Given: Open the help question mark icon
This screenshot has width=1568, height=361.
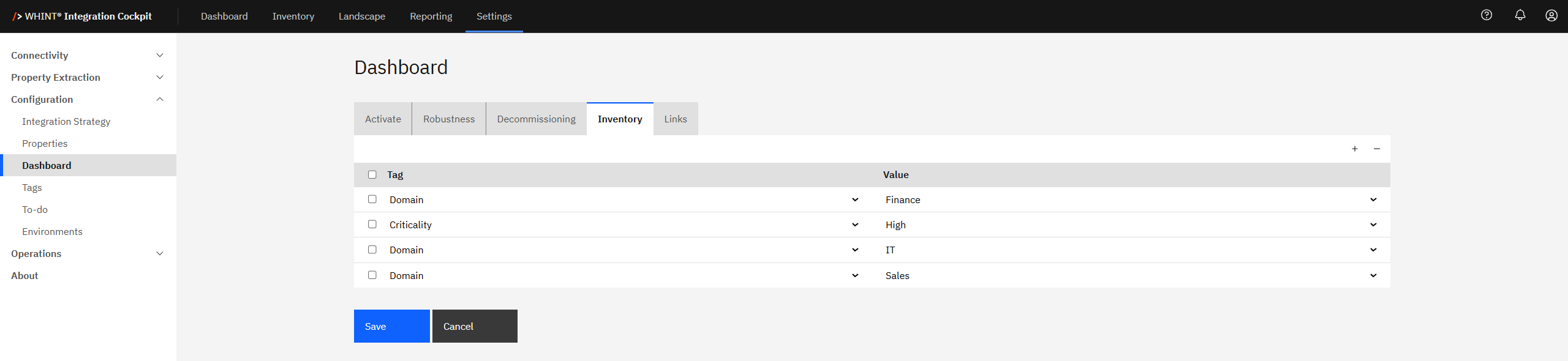Looking at the screenshot, I should click(1487, 15).
